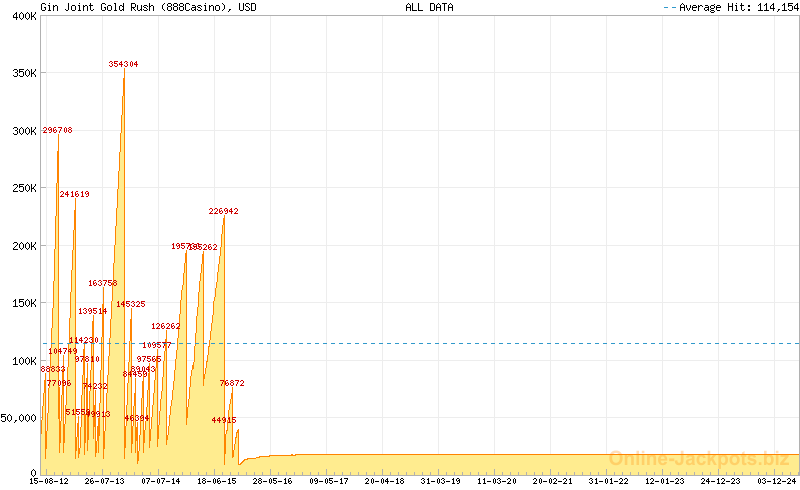800x490 pixels.
Task: Click the 400K y-axis label
Action: tap(21, 16)
